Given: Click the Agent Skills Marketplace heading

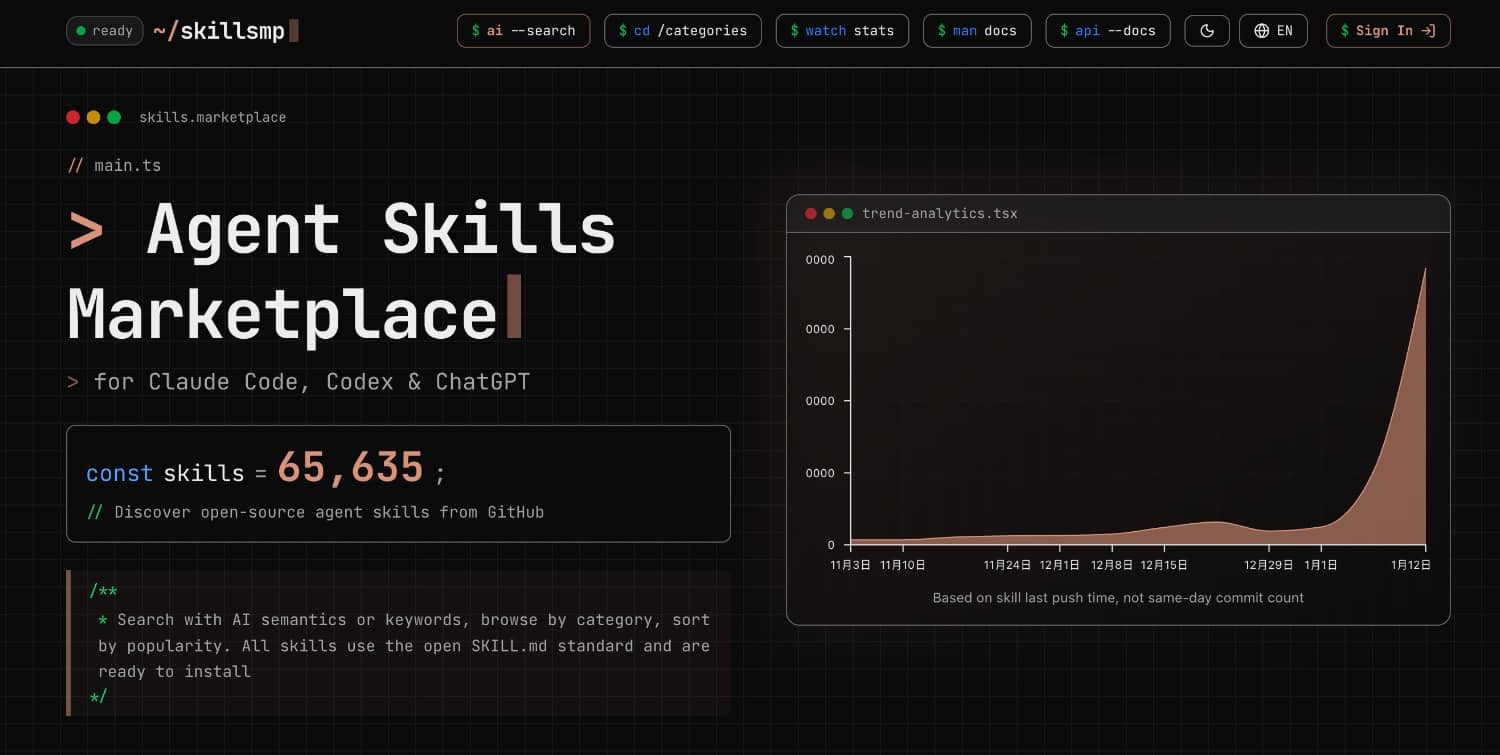Looking at the screenshot, I should point(342,271).
